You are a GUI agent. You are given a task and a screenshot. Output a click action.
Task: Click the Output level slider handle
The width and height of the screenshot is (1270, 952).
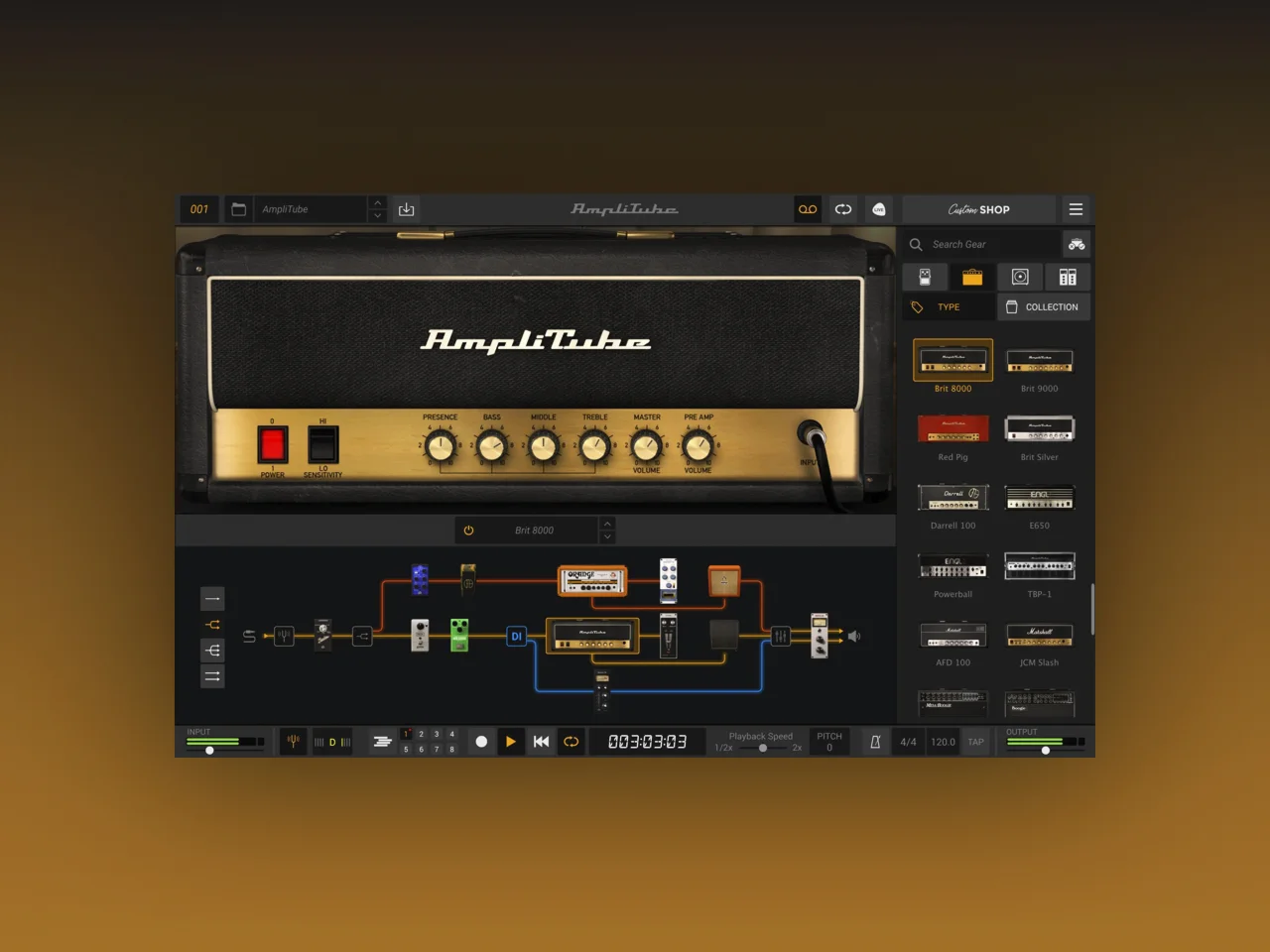pos(1046,751)
